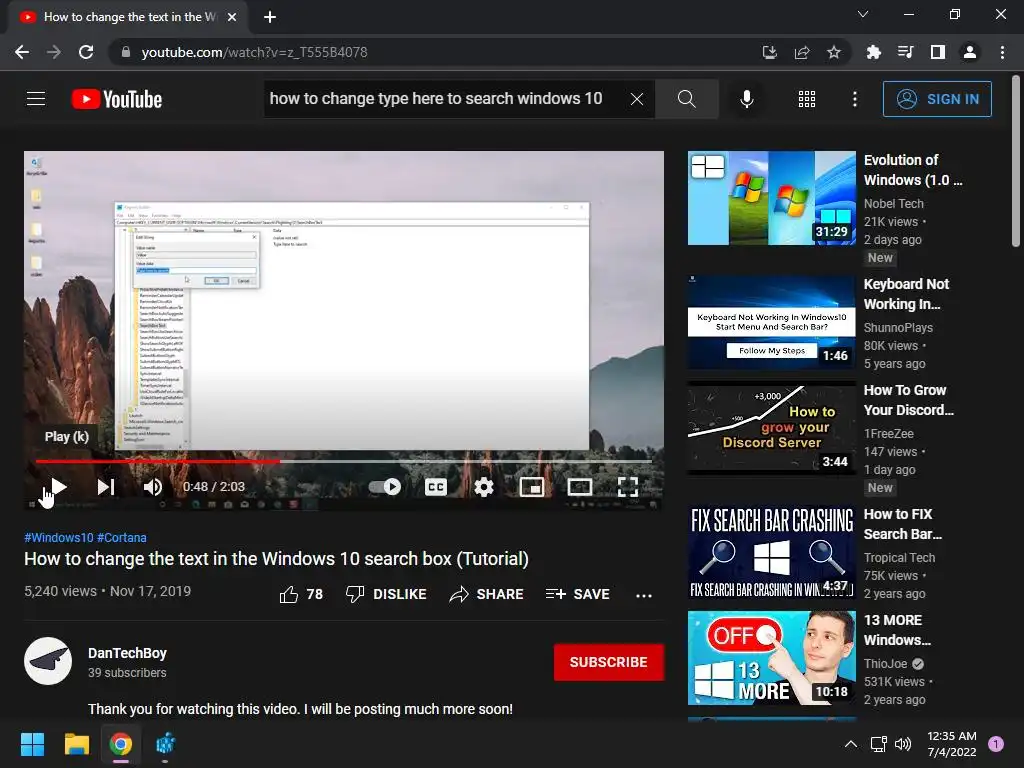
Task: Open the clock showing 12:35 AM
Action: point(952,744)
